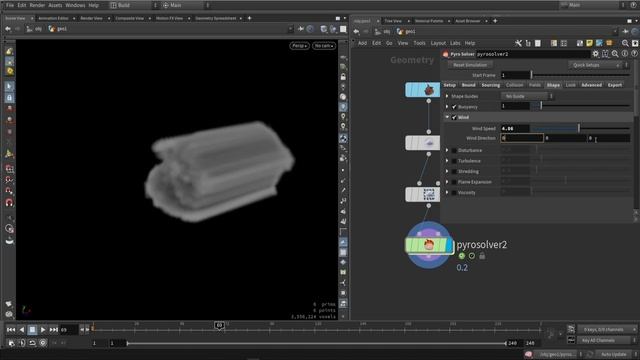Open the Build desktop dropdown
The image size is (640, 360).
click(133, 5)
